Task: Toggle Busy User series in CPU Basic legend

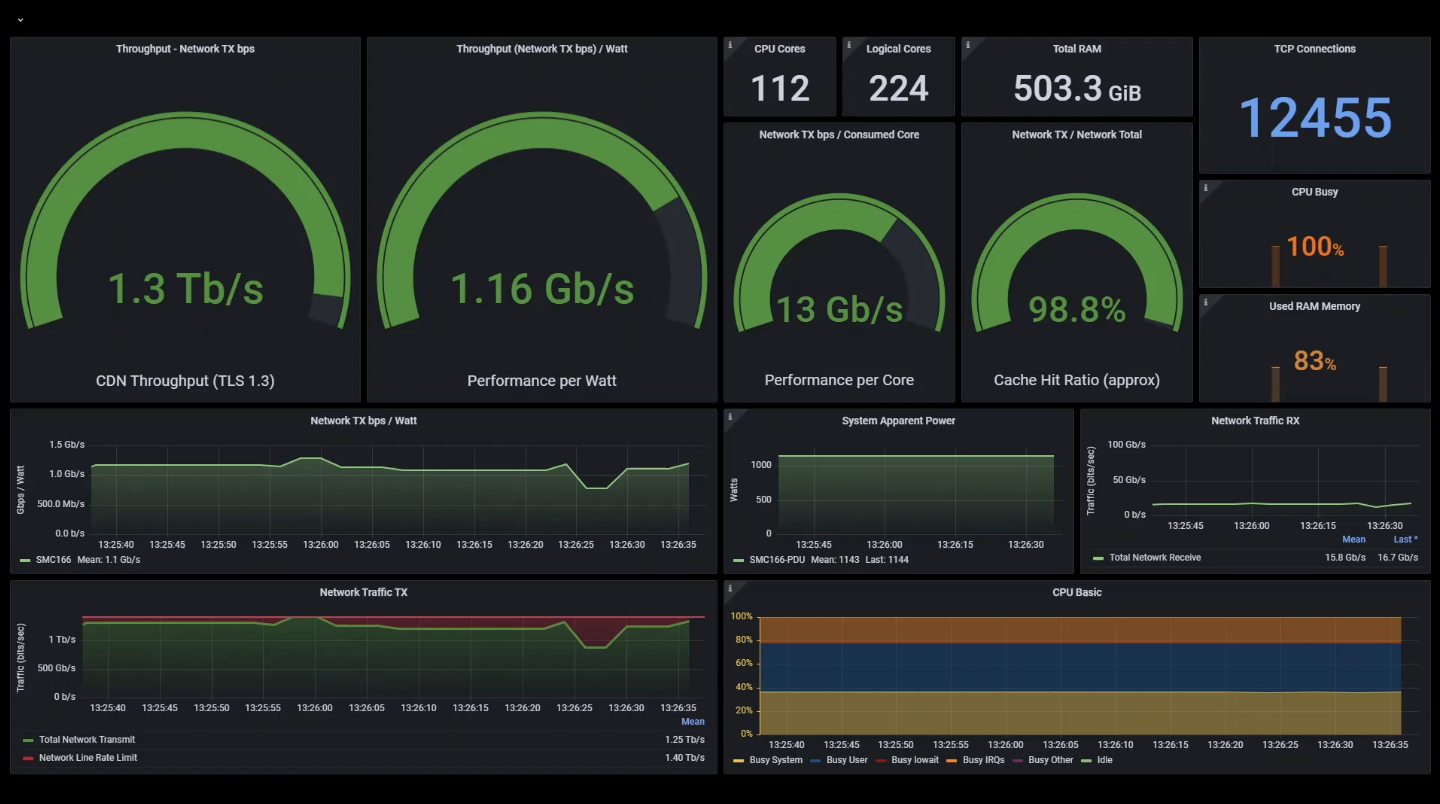Action: coord(846,760)
